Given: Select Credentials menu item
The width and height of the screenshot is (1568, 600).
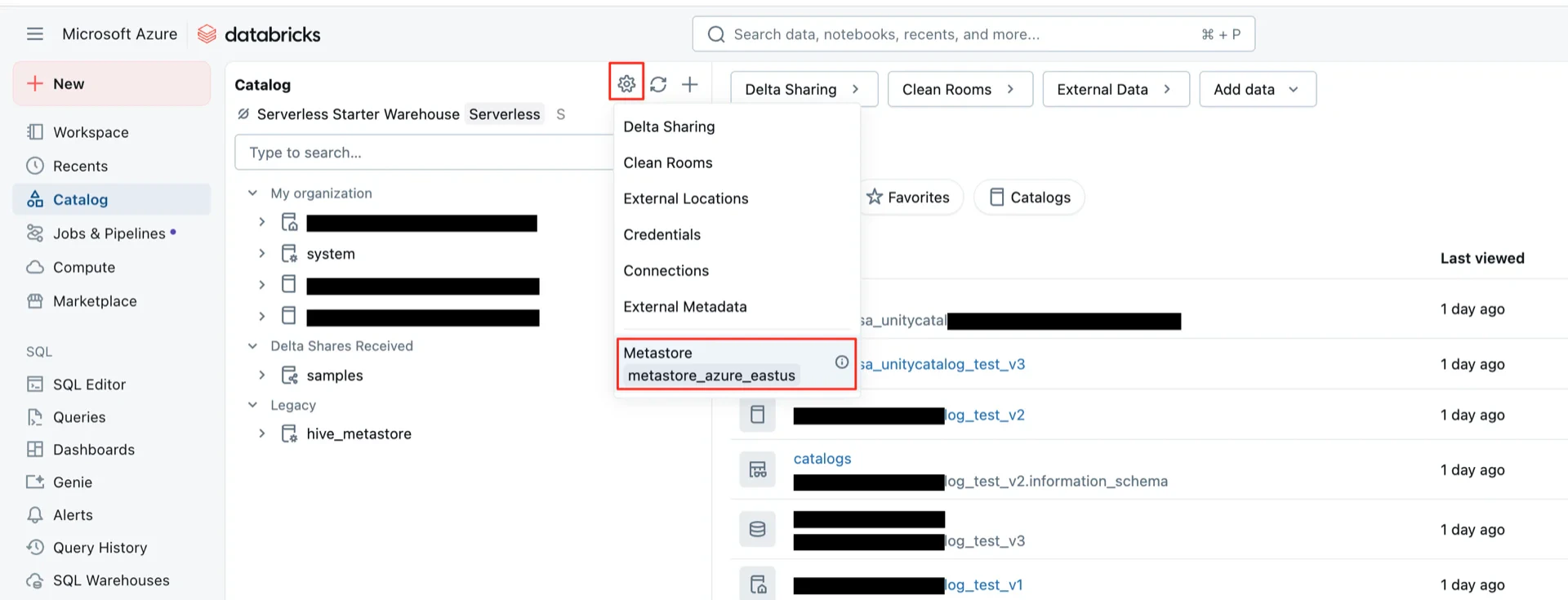Looking at the screenshot, I should (737, 234).
